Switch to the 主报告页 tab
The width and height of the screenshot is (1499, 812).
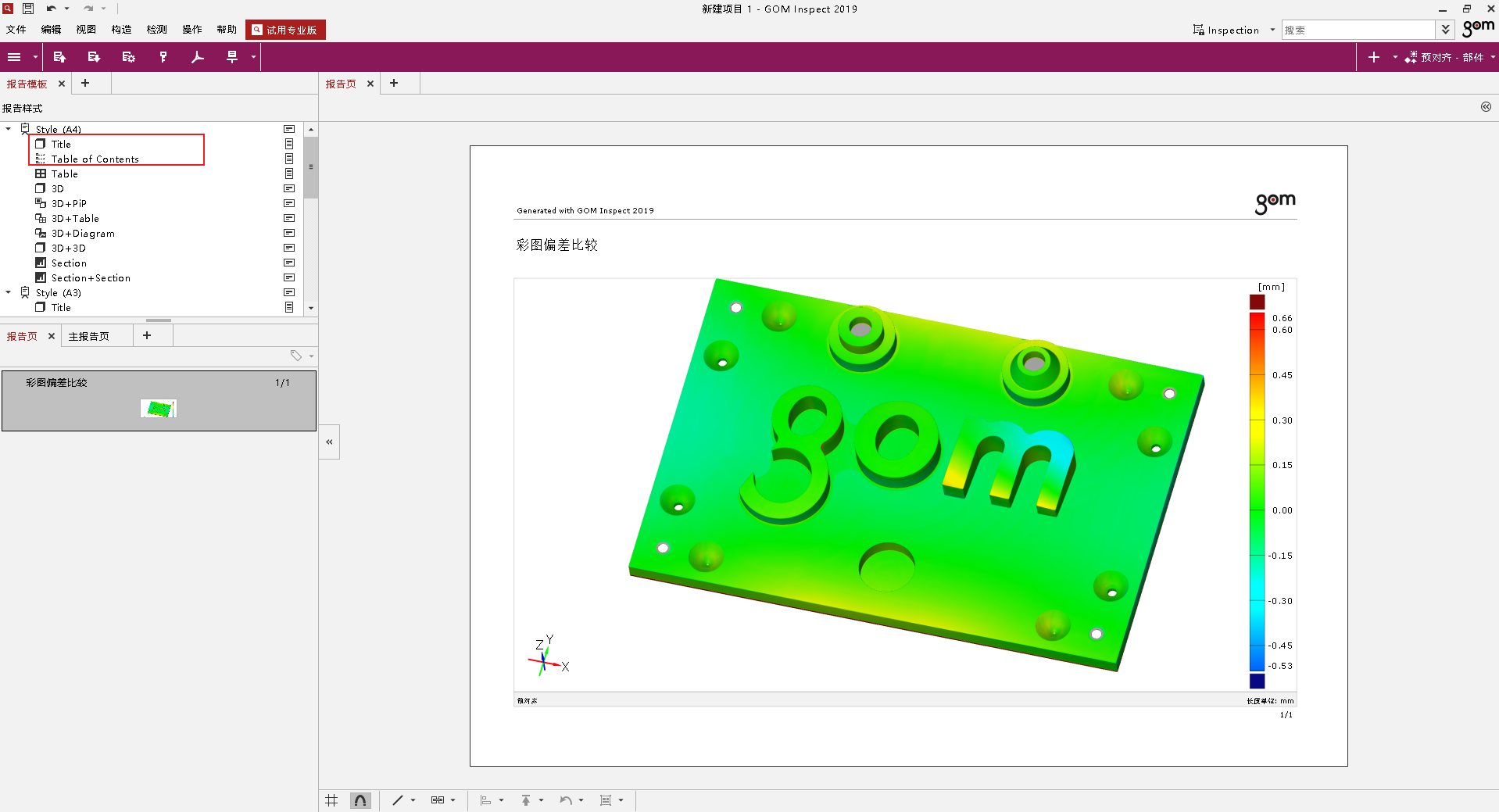coord(88,336)
